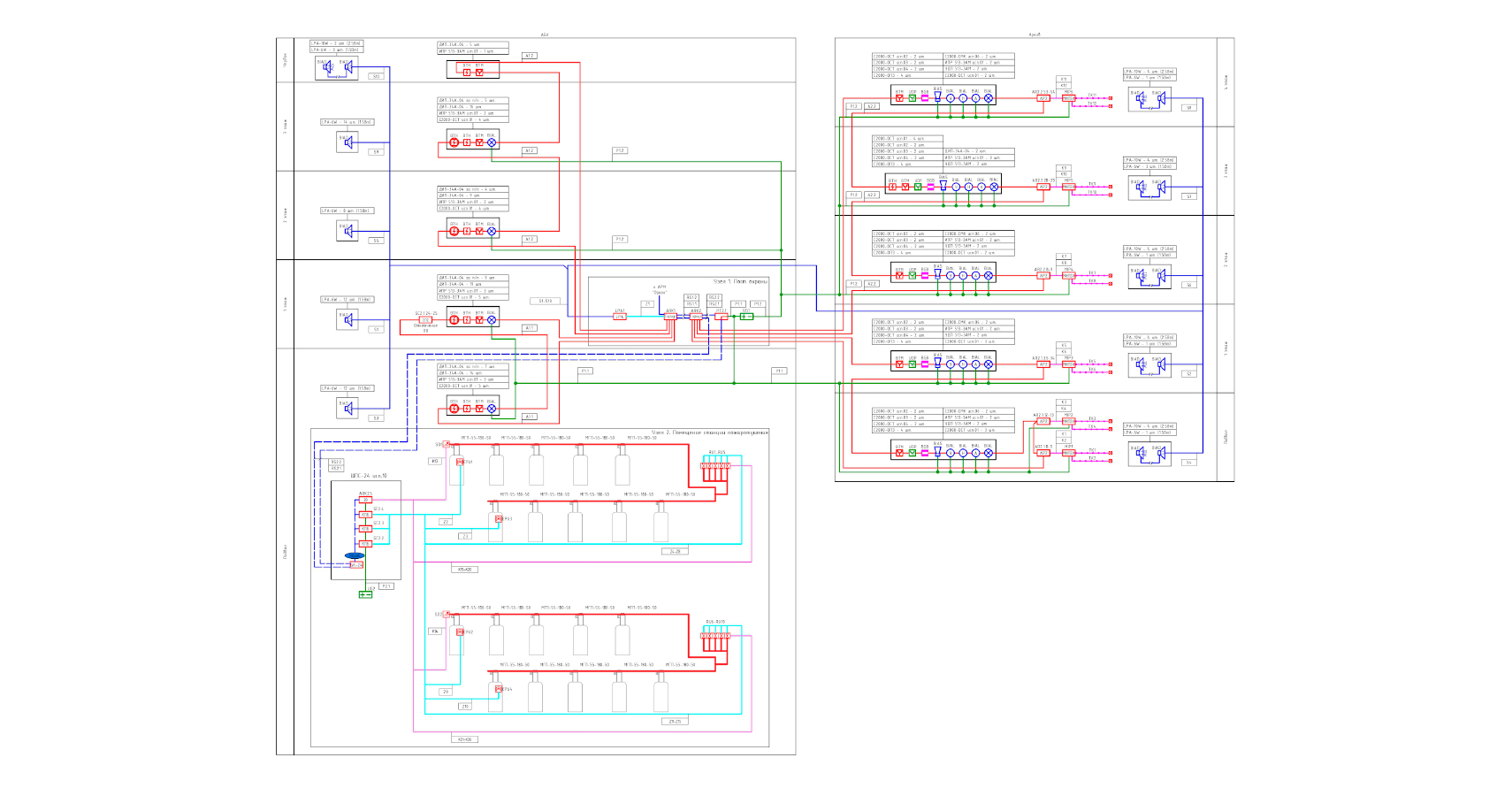Click the Z4-Z8 cable label
Viewport: 1512px width, 796px height.
675,551
